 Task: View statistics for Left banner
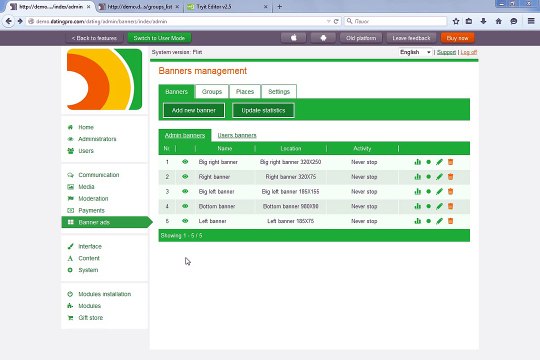[x=417, y=221]
